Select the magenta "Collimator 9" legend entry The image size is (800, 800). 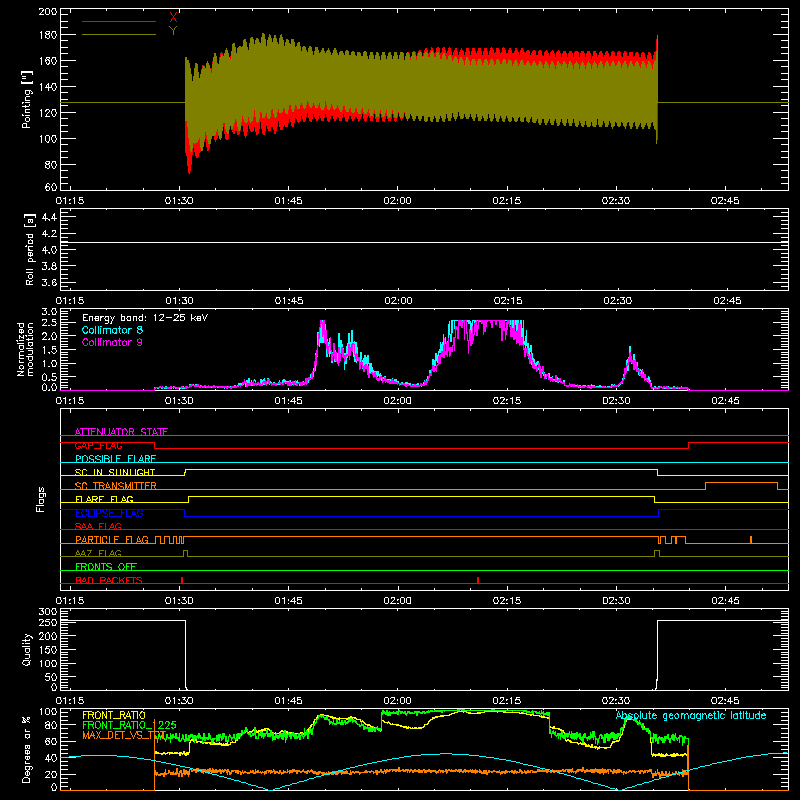pyautogui.click(x=112, y=342)
